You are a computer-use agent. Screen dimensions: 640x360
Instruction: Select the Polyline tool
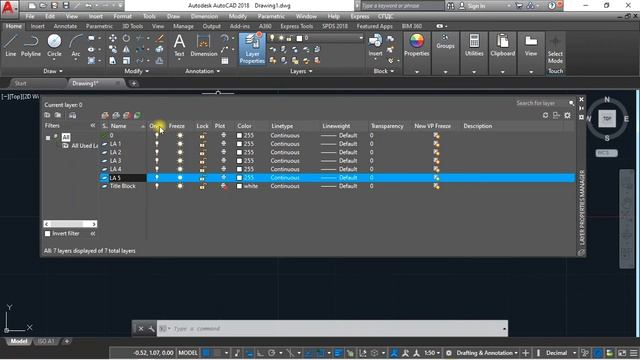[31, 45]
